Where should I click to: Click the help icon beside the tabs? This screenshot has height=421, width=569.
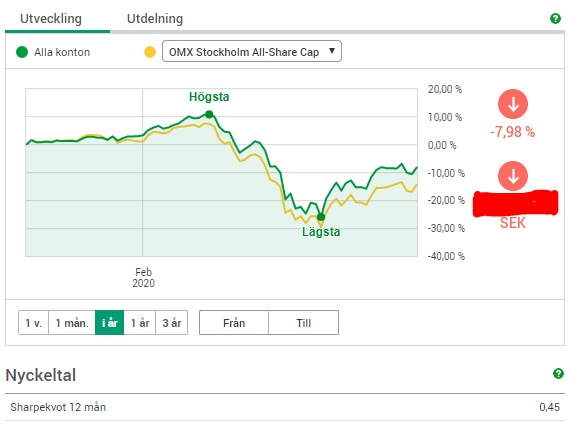(555, 18)
